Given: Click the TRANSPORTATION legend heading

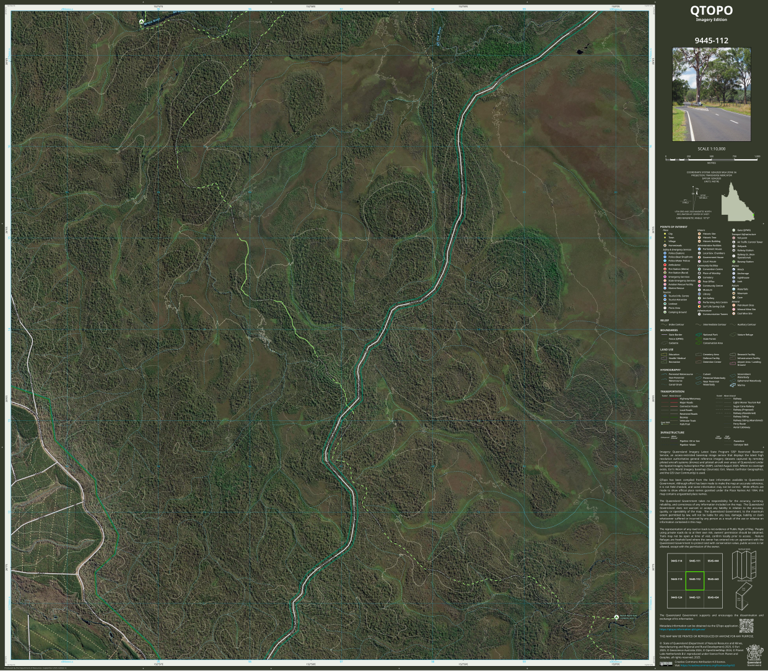Looking at the screenshot, I should pos(672,391).
